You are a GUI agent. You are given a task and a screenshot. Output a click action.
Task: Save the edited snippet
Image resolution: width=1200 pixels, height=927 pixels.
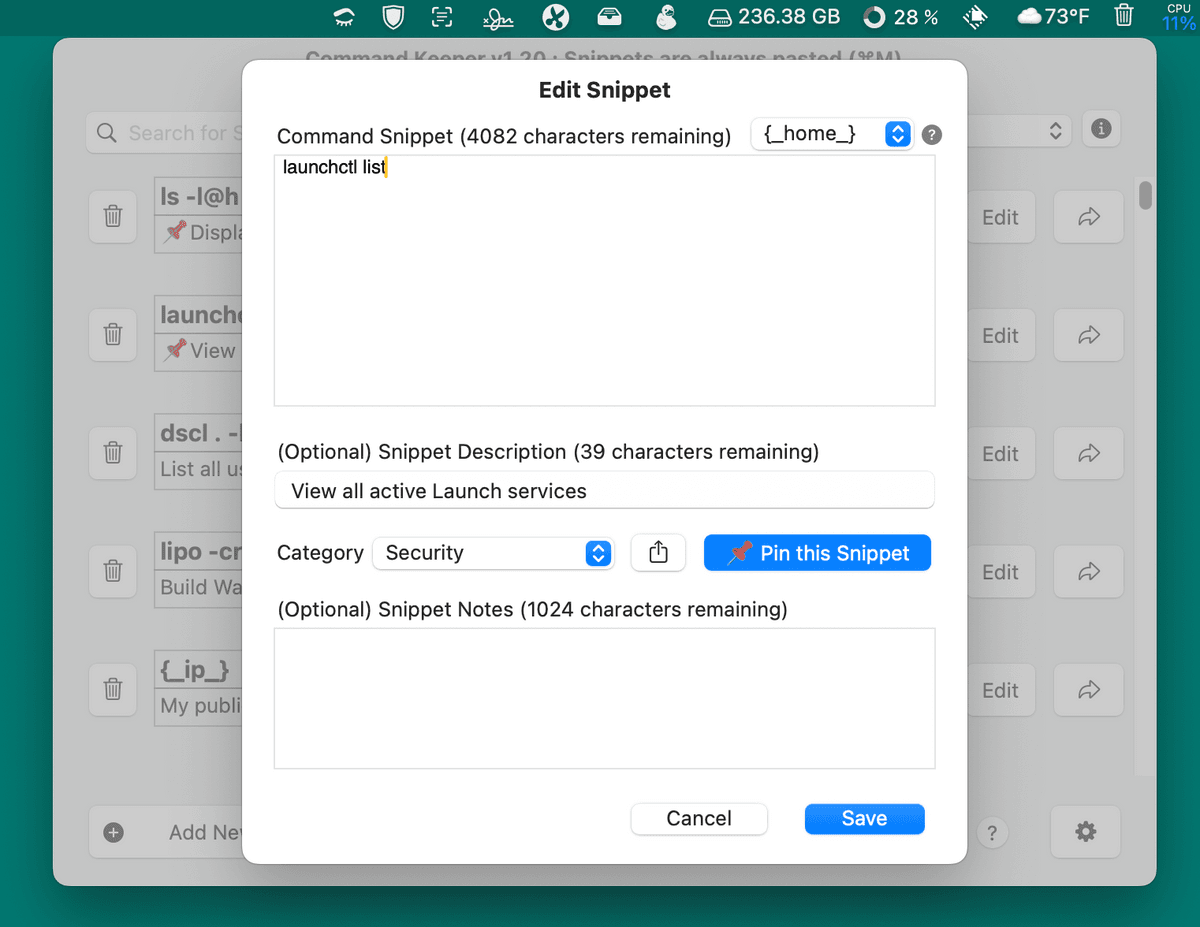point(864,818)
